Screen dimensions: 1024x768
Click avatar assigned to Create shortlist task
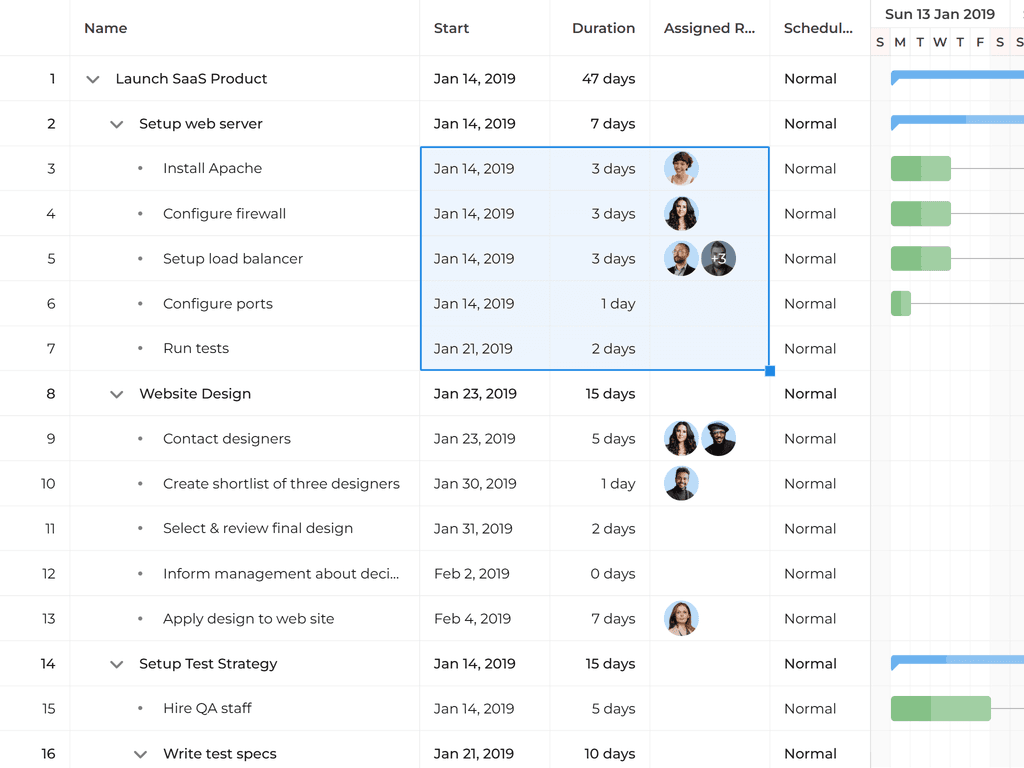pos(681,484)
